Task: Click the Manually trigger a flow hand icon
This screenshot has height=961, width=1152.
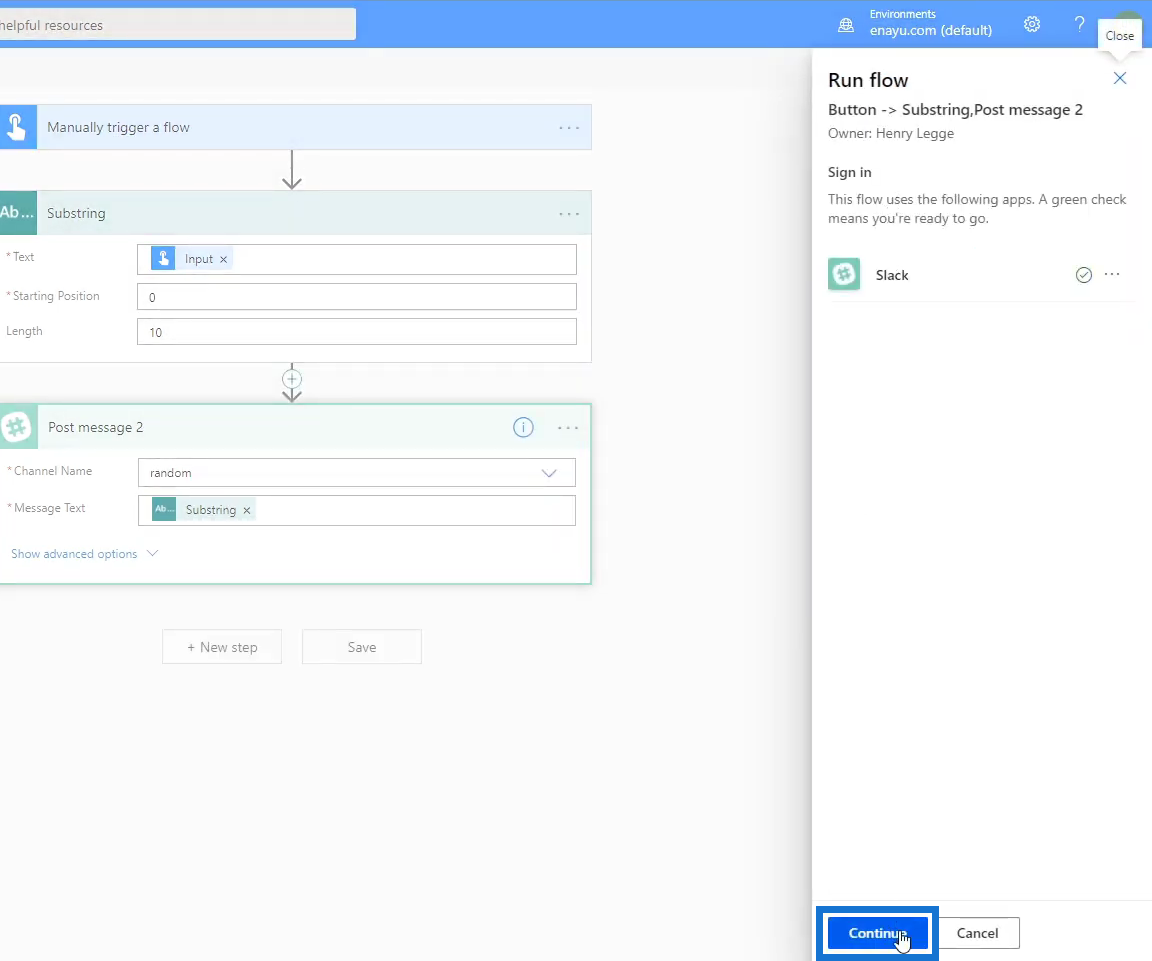Action: click(x=18, y=127)
